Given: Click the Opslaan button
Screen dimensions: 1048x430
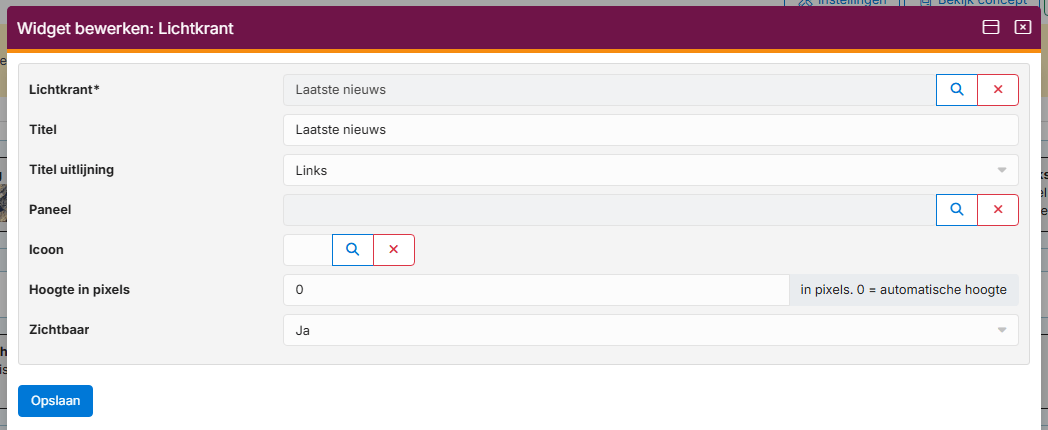Looking at the screenshot, I should pos(55,400).
